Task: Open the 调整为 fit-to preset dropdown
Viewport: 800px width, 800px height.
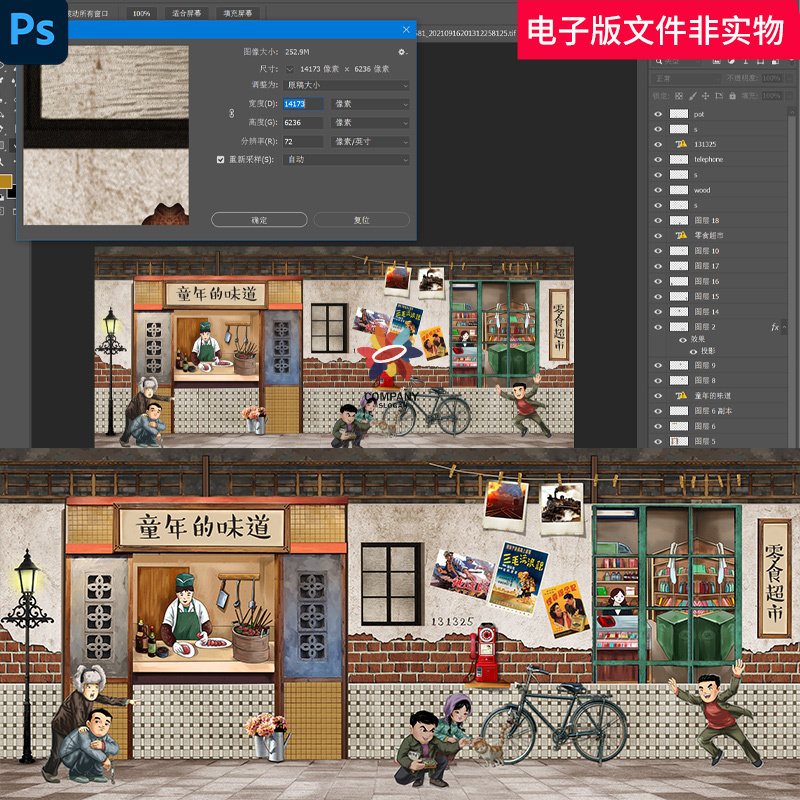Action: [346, 85]
